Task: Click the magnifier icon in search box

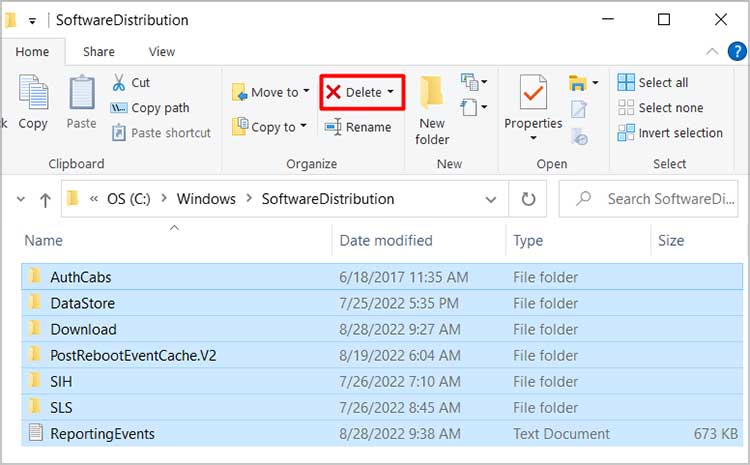Action: [x=583, y=198]
